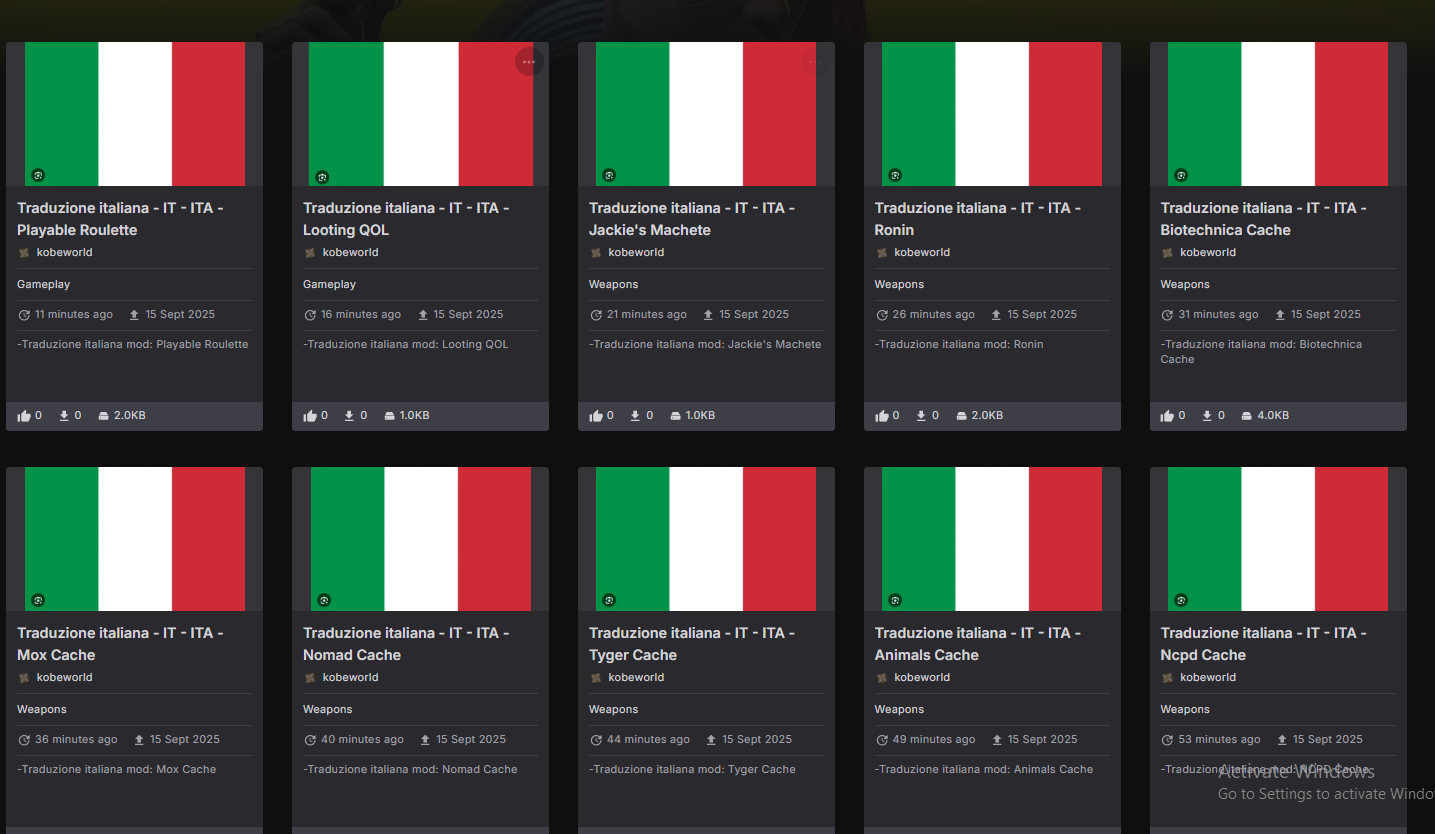Viewport: 1435px width, 834px height.
Task: Click the thumbs-up icon on Ronin card
Action: 882,416
